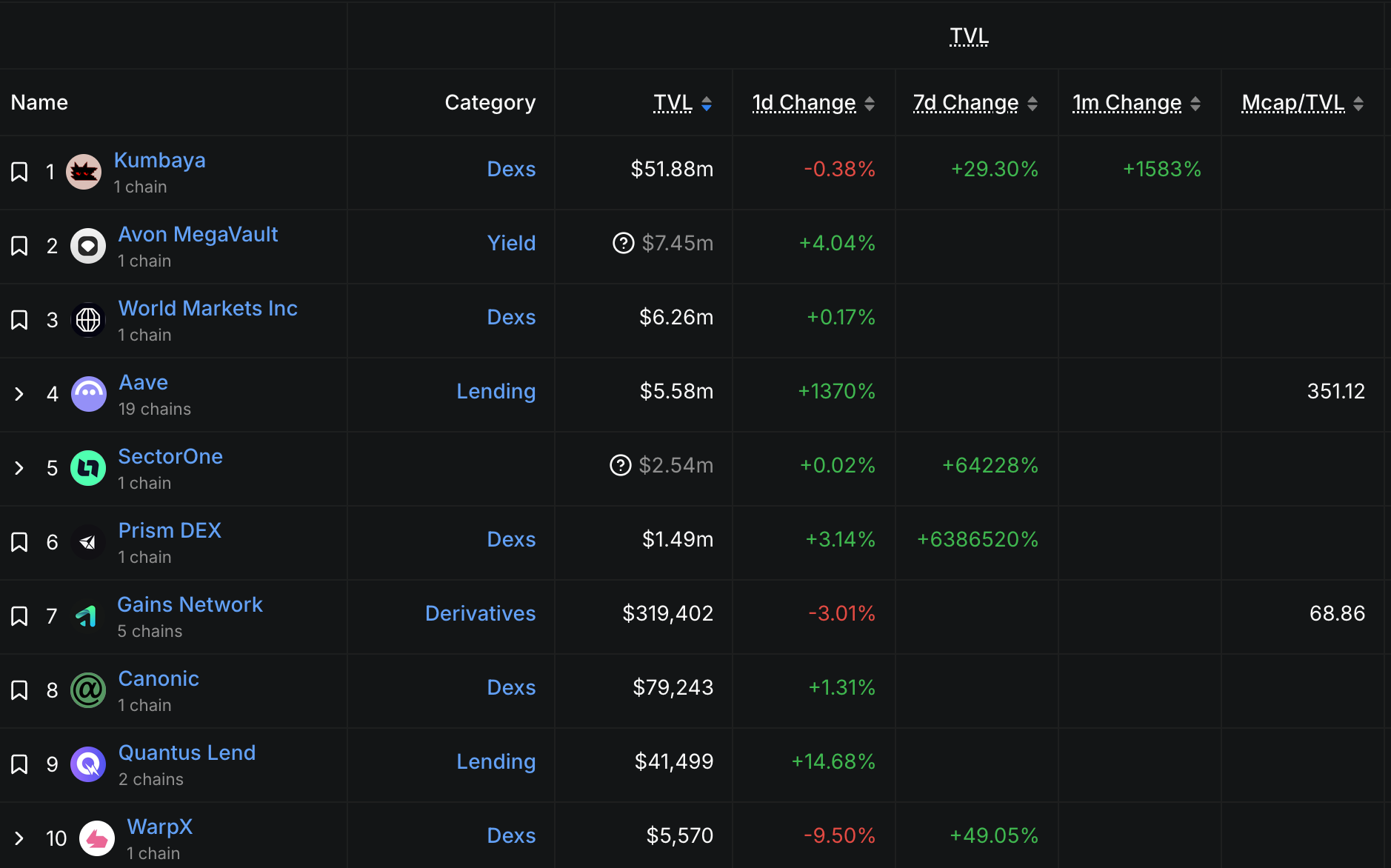Screen dimensions: 1391x868
Task: Expand the WarpX row
Action: click(19, 838)
